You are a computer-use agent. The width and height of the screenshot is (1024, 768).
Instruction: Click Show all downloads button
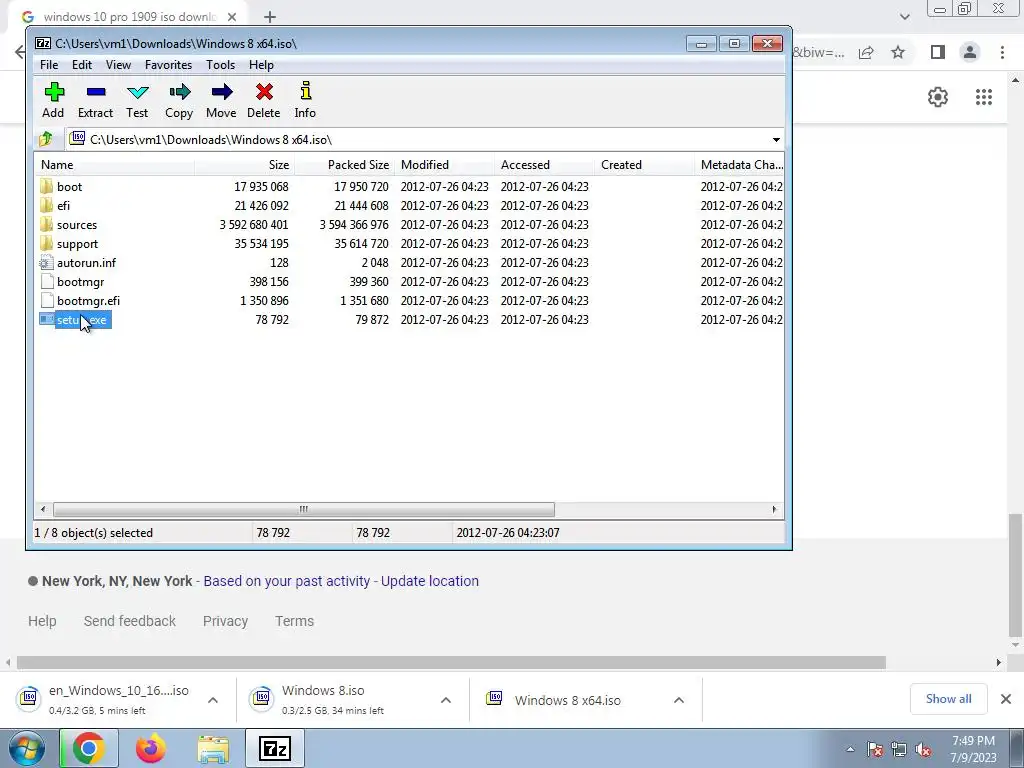948,699
